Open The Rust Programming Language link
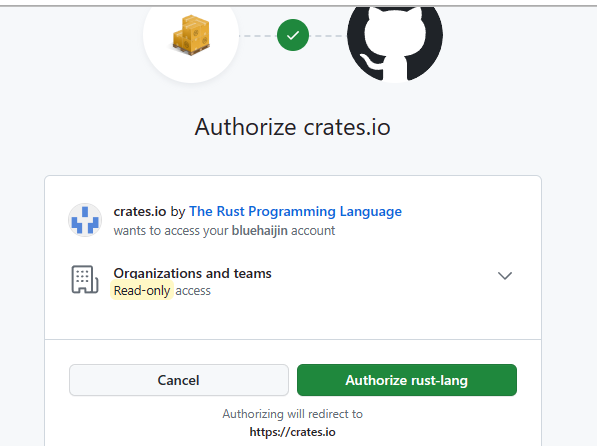Viewport: 597px width, 446px height. (x=295, y=211)
